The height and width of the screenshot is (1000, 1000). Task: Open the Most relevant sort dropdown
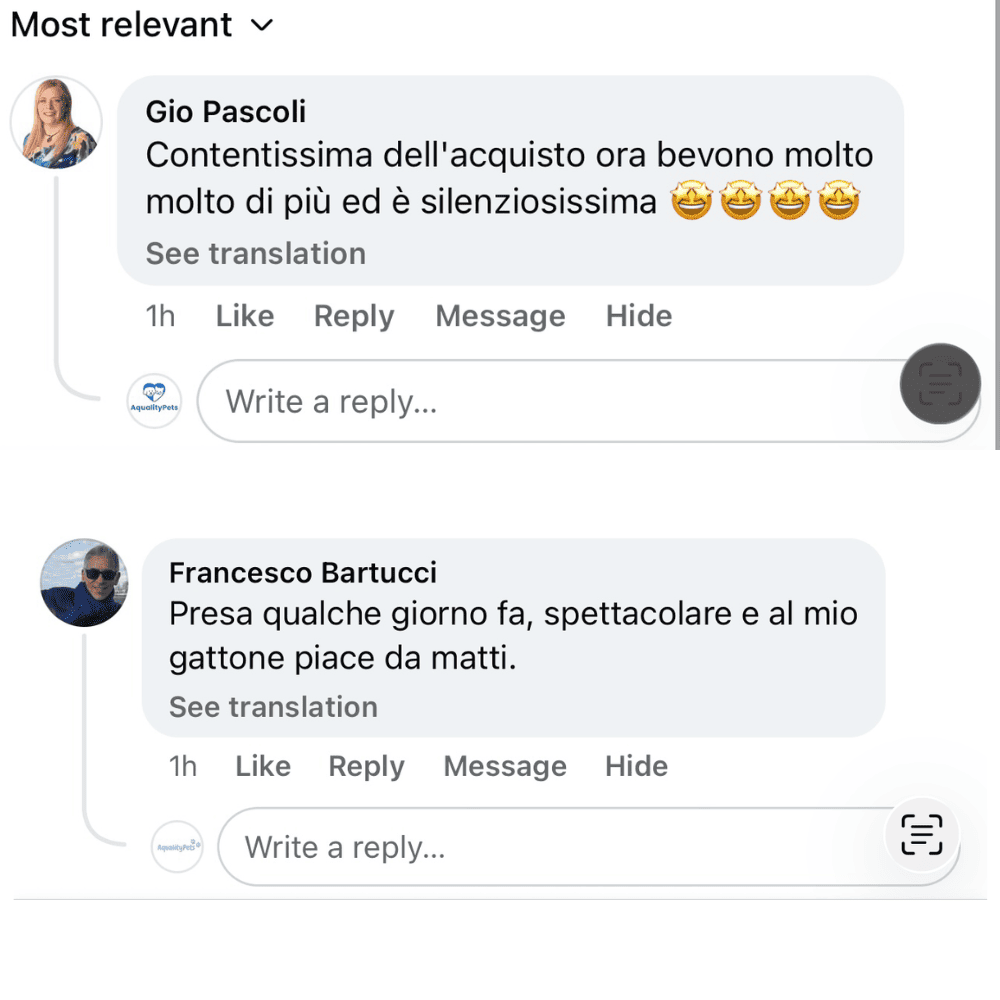coord(141,25)
